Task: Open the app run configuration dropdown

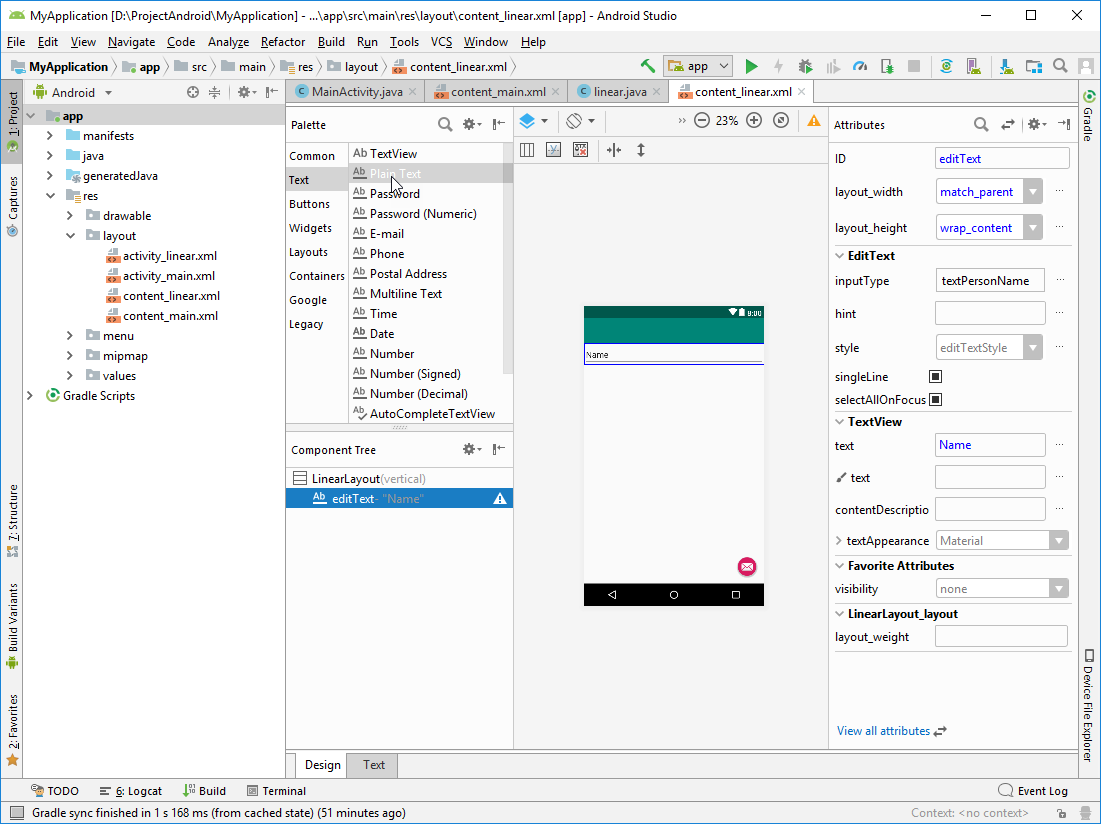Action: pos(698,67)
